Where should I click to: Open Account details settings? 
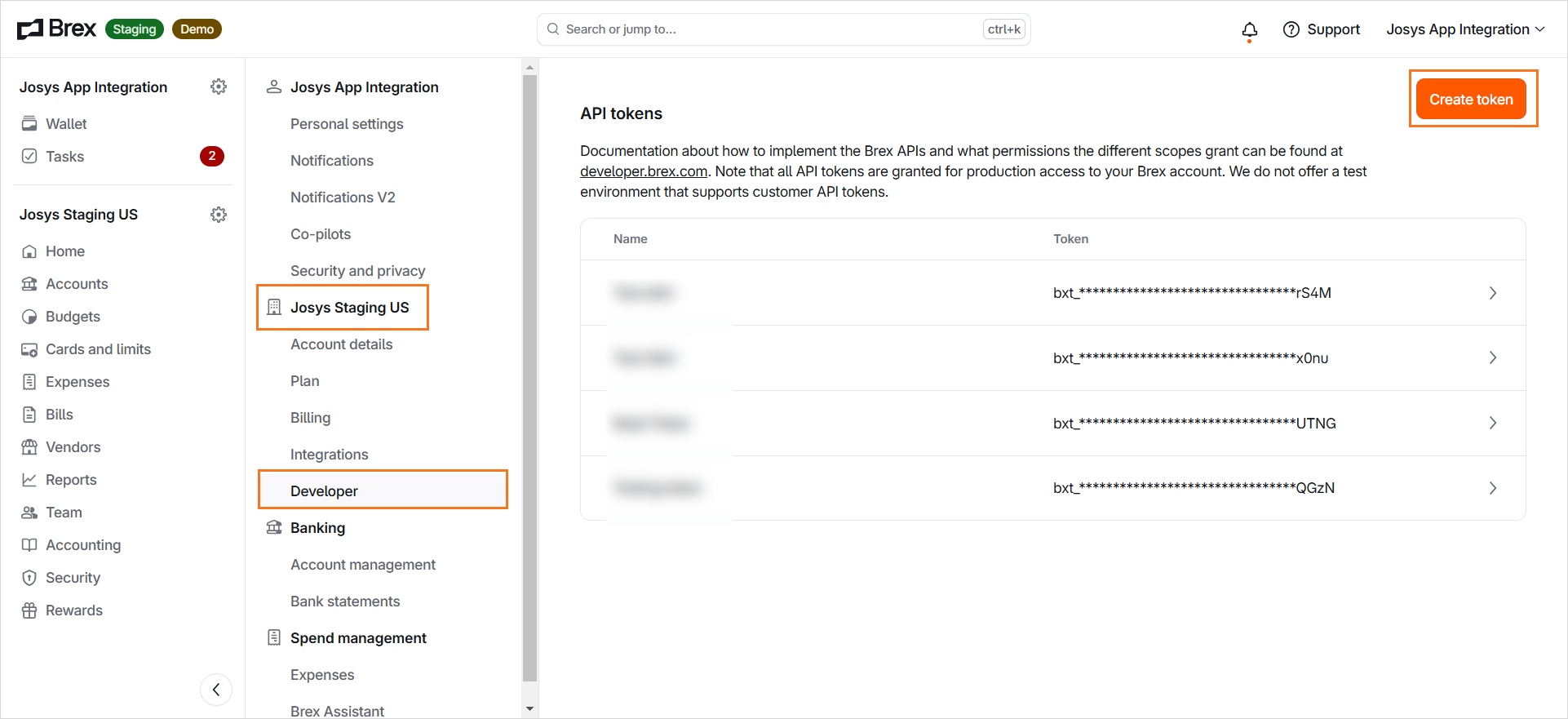341,344
